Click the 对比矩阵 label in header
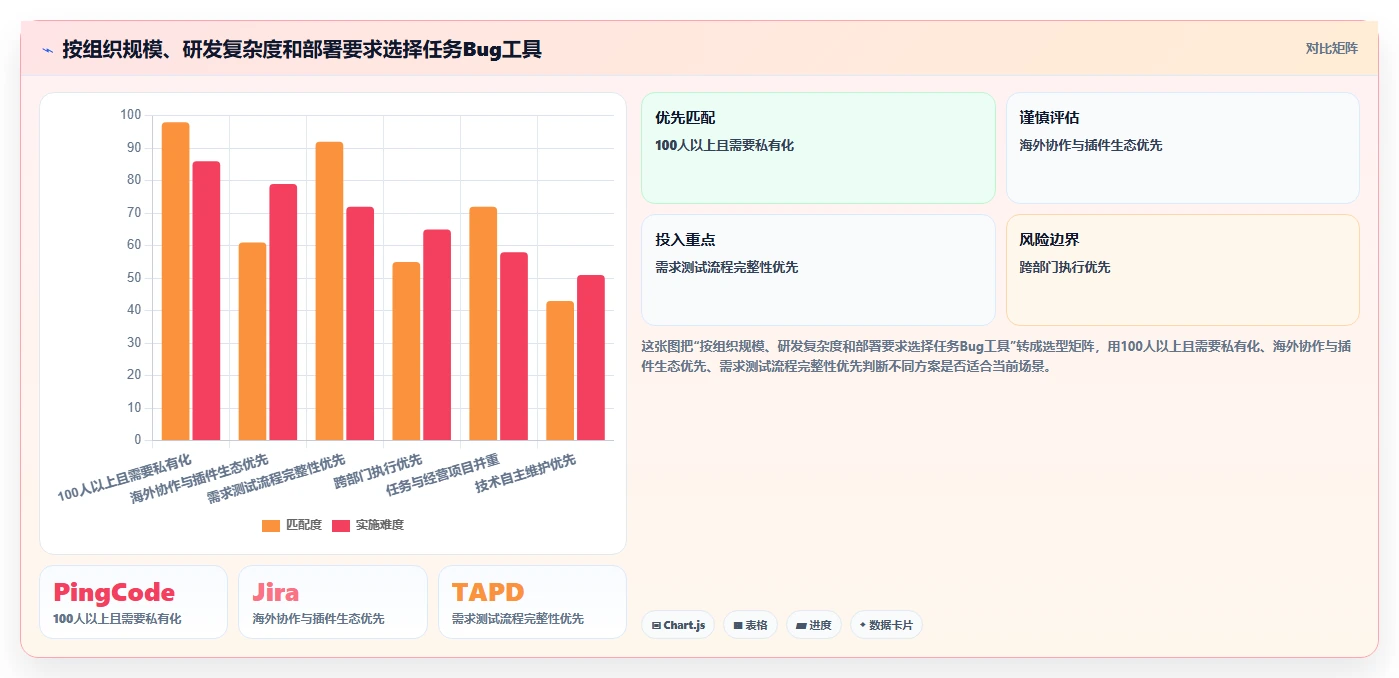Image resolution: width=1399 pixels, height=678 pixels. coord(1331,48)
